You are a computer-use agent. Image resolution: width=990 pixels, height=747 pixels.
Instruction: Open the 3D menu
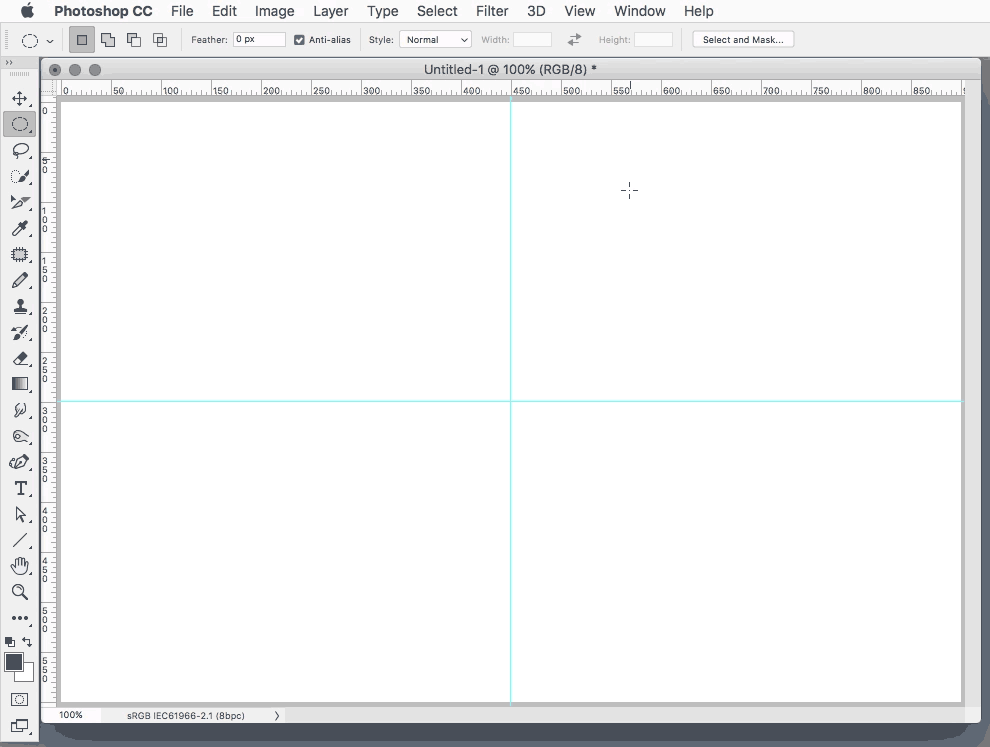click(x=536, y=11)
